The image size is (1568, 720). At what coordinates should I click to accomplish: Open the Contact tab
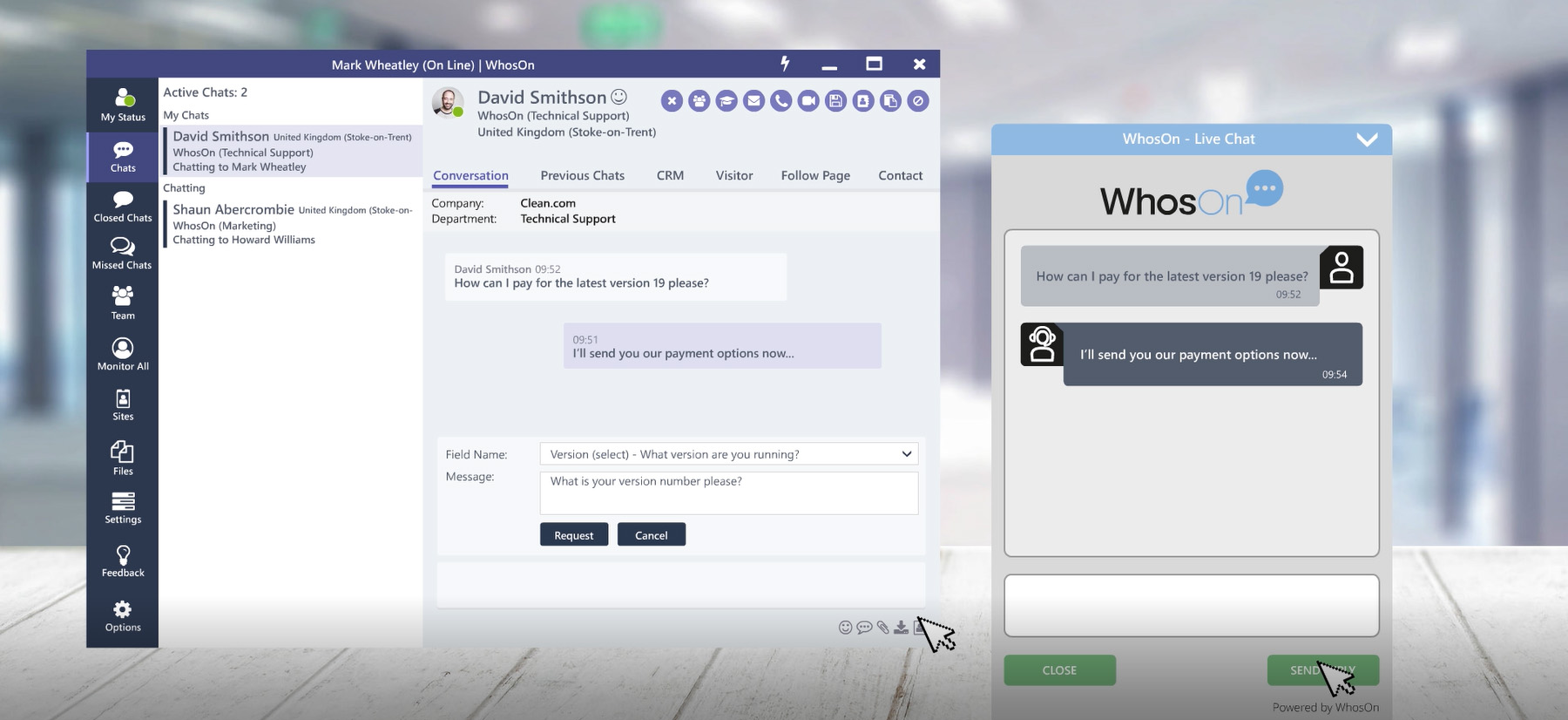900,175
